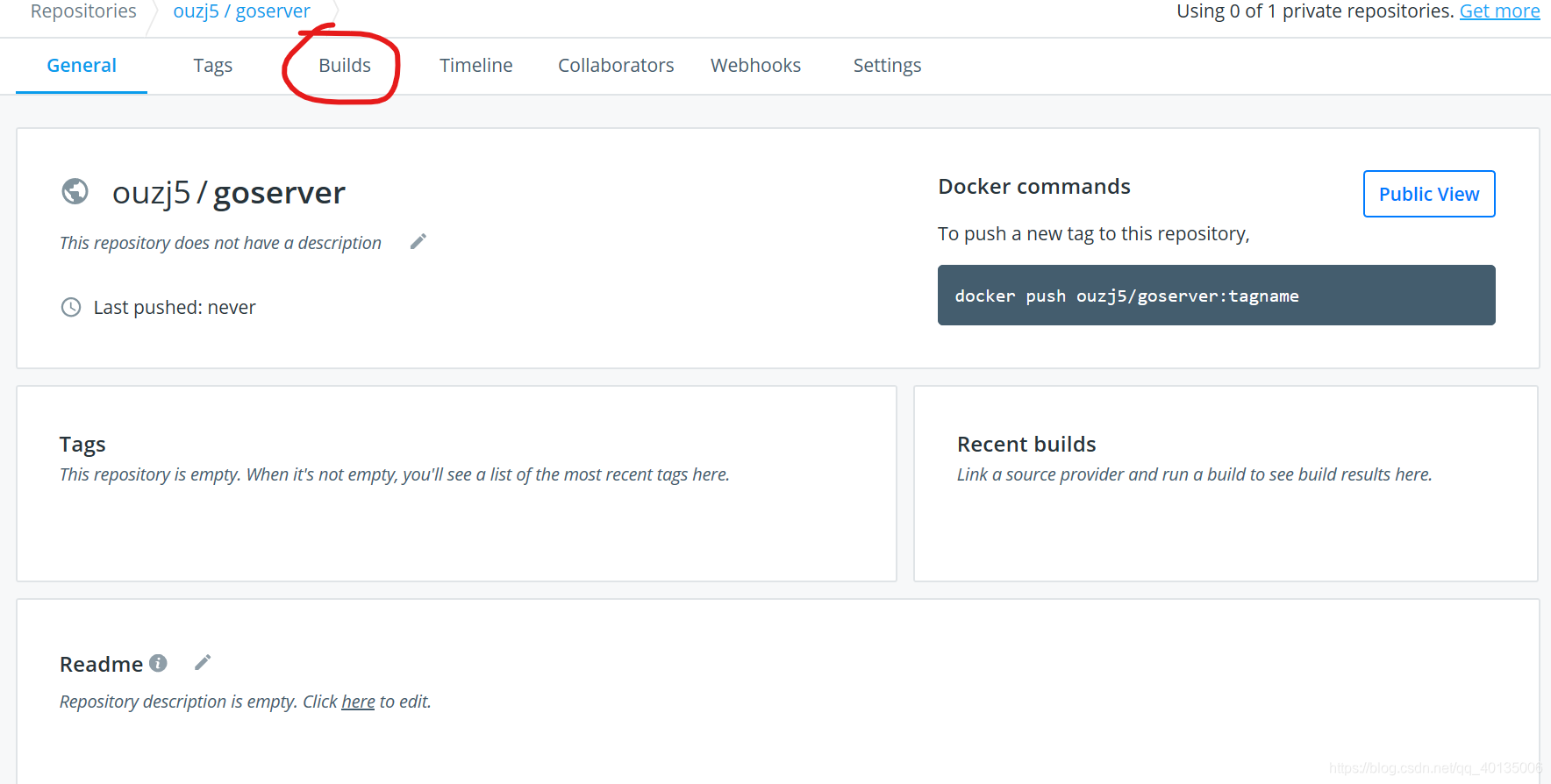Click the ouzj5 / goserver breadcrumb
Image resolution: width=1551 pixels, height=784 pixels.
pyautogui.click(x=241, y=11)
